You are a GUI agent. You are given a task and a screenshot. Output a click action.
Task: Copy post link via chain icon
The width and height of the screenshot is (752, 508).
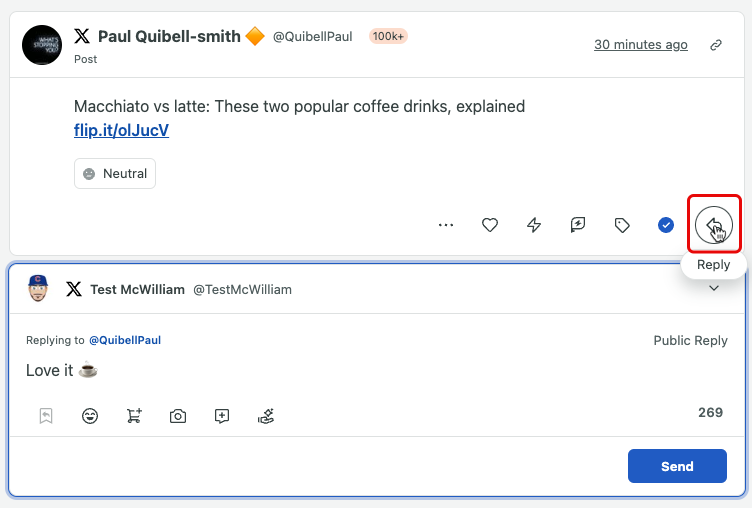click(x=716, y=45)
